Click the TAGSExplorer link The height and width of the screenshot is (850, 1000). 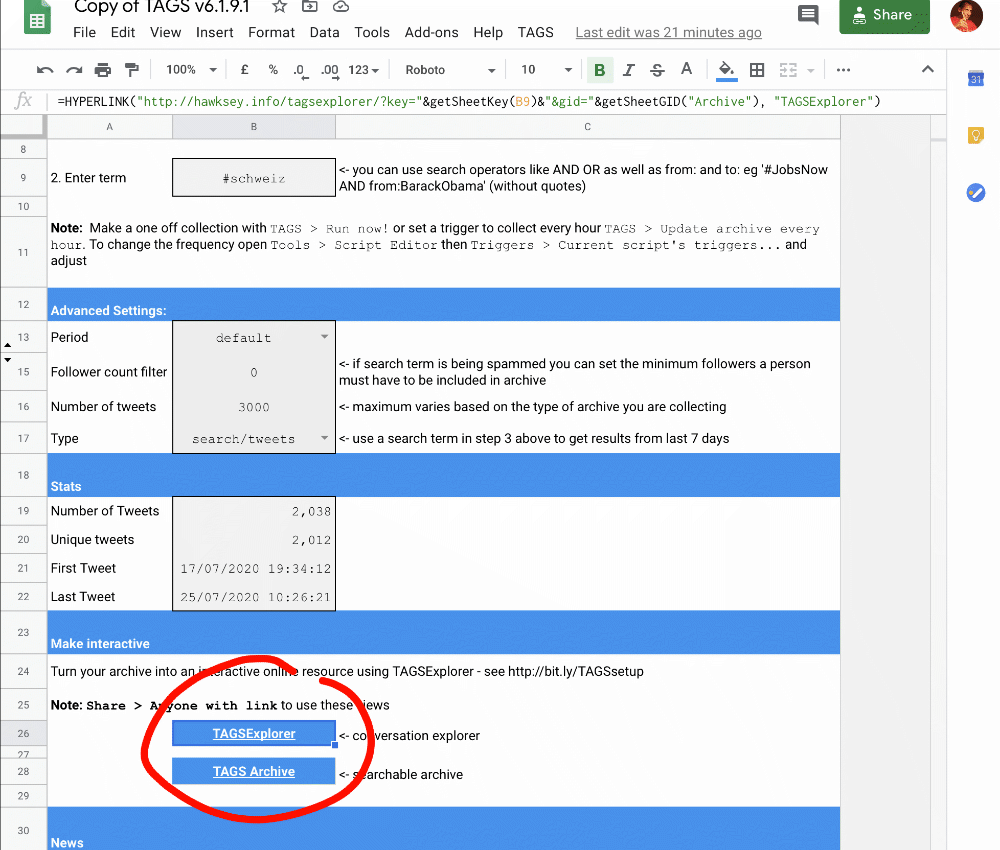254,733
